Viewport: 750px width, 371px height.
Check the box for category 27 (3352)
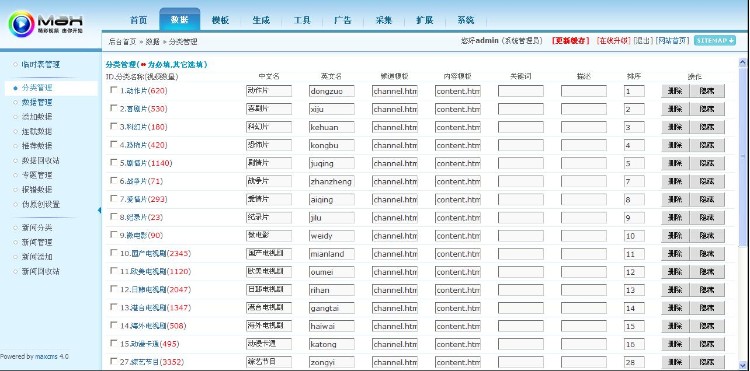point(113,361)
